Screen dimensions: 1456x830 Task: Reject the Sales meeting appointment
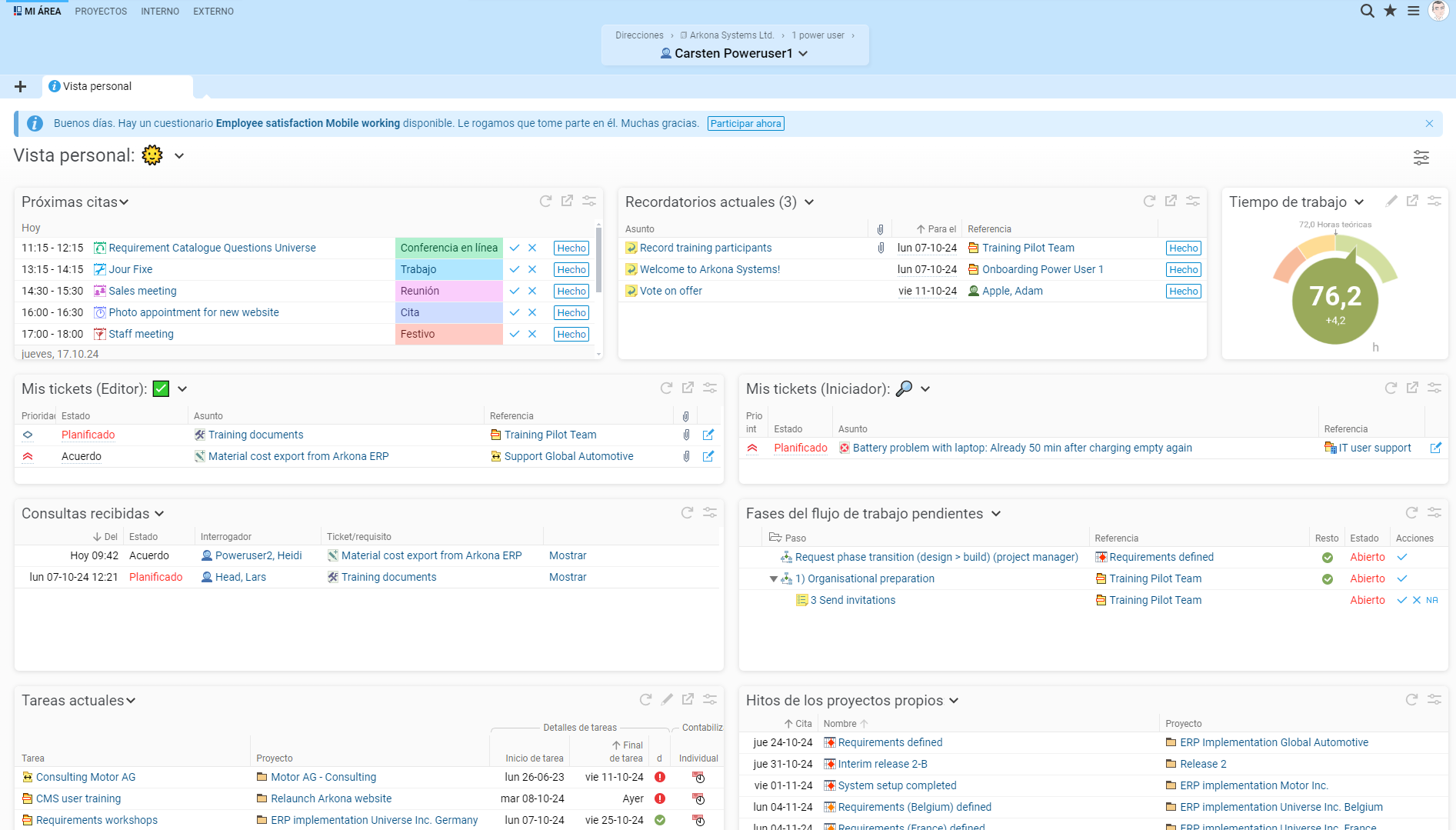(x=532, y=291)
